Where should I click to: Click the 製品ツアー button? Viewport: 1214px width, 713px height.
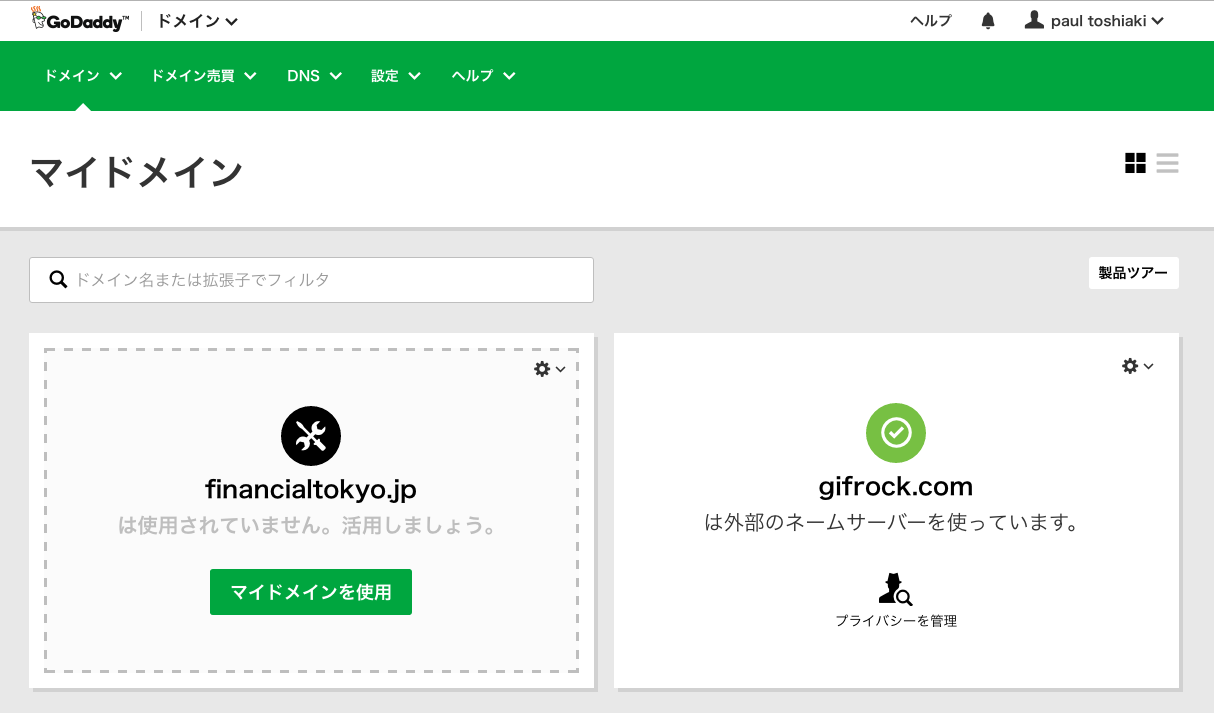coord(1134,273)
